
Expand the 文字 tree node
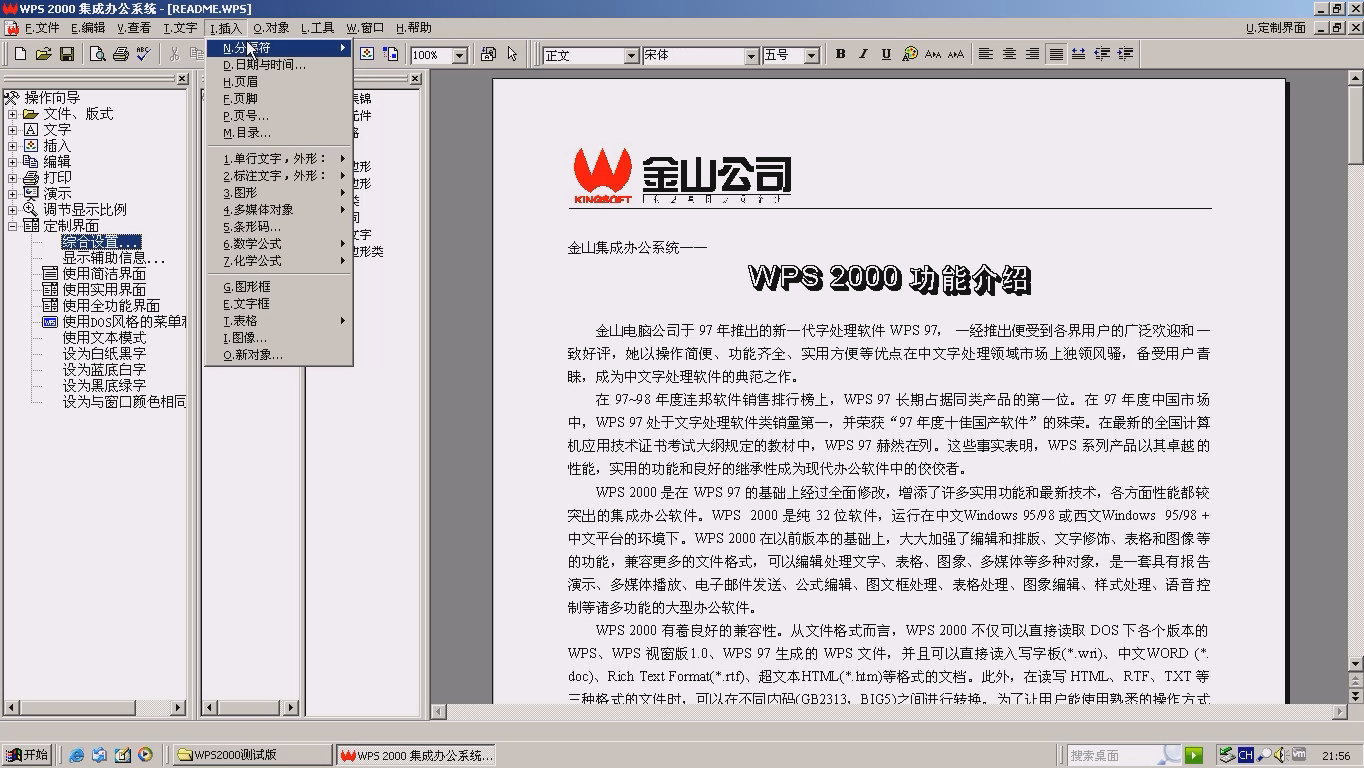tap(13, 130)
